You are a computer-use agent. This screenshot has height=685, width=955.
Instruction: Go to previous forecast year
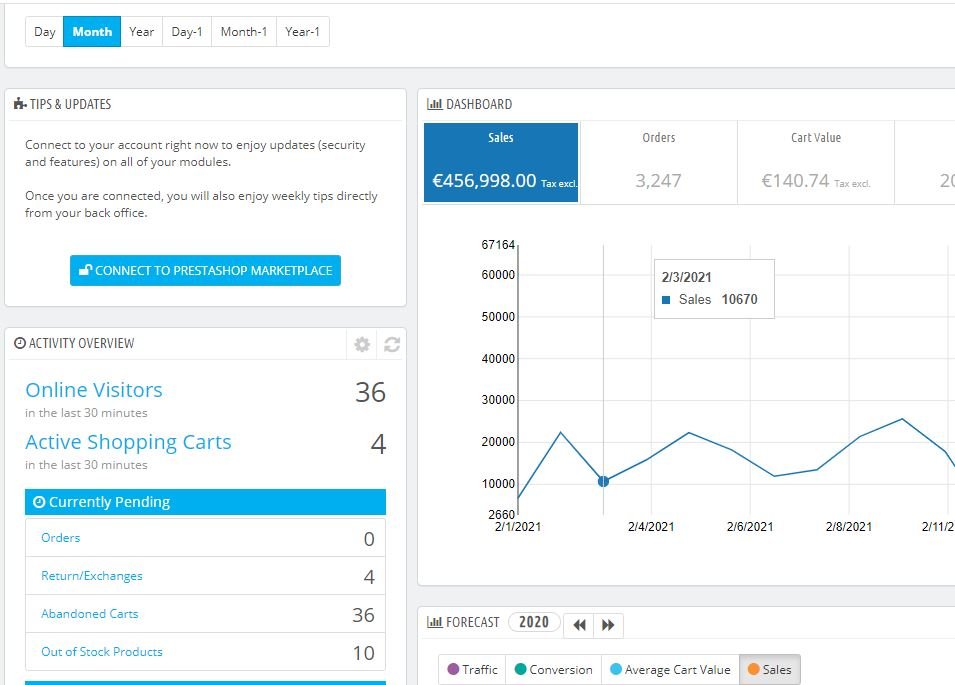coord(579,625)
